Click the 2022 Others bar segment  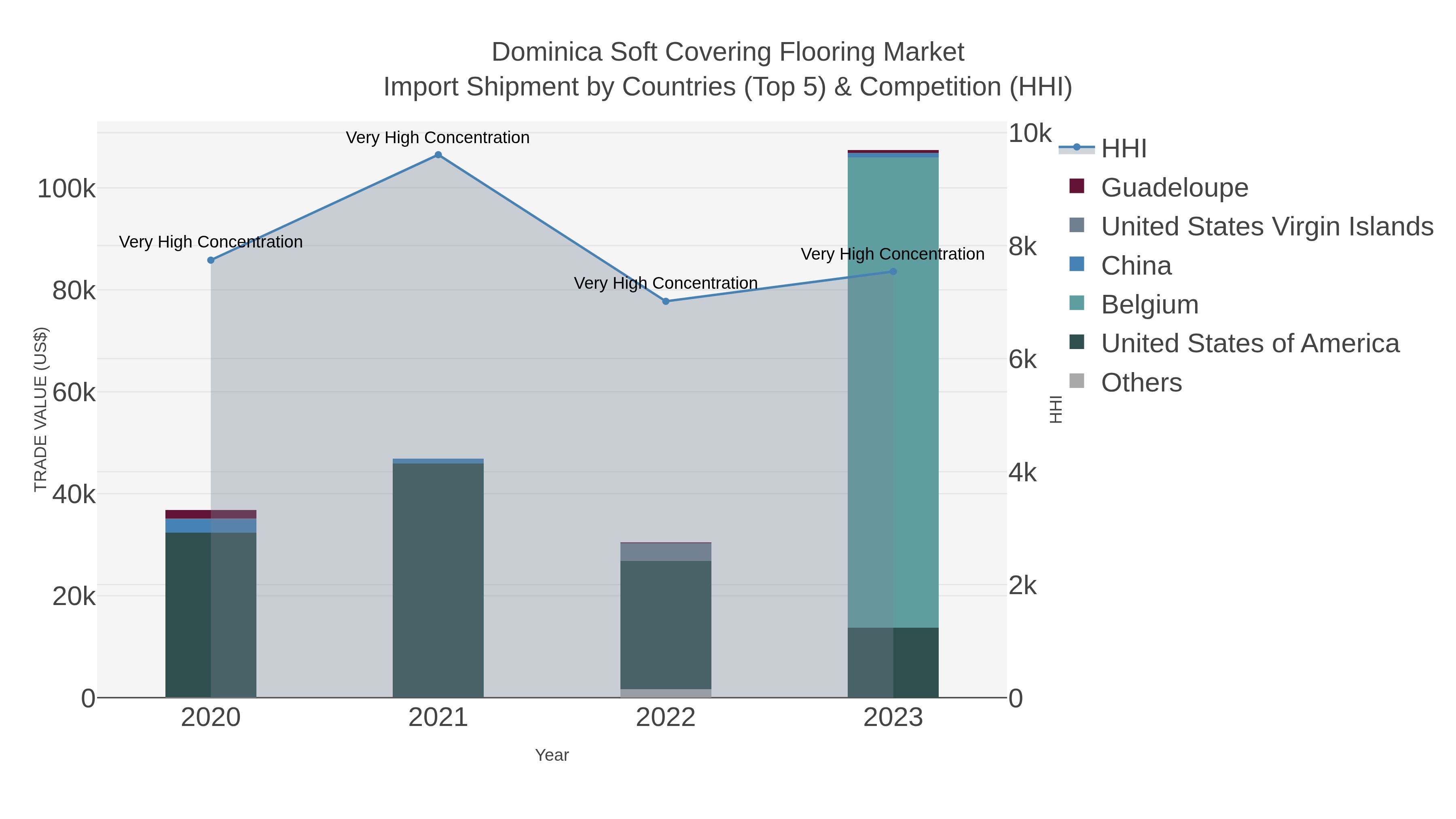pos(666,693)
